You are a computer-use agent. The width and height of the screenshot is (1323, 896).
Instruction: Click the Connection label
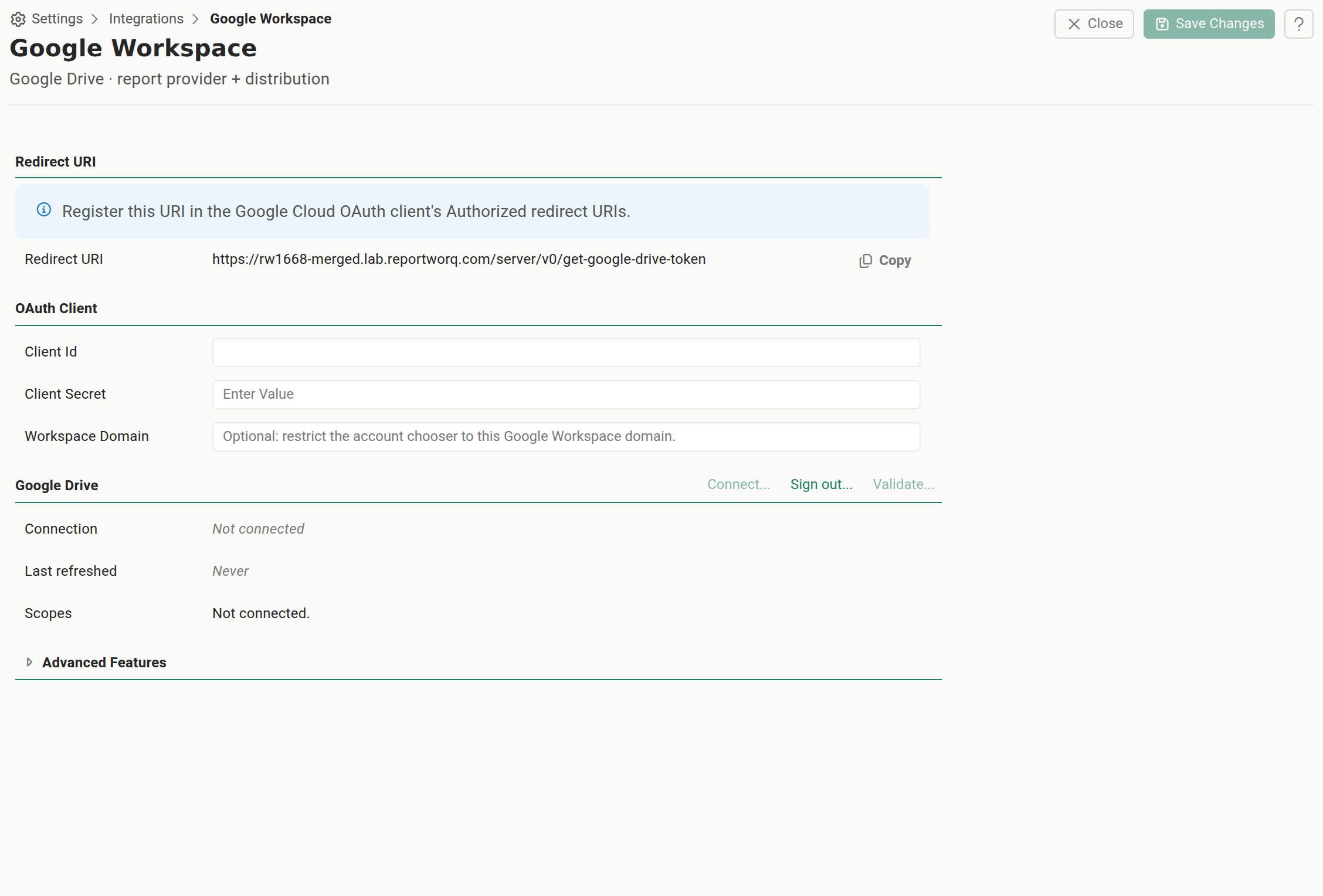coord(61,529)
